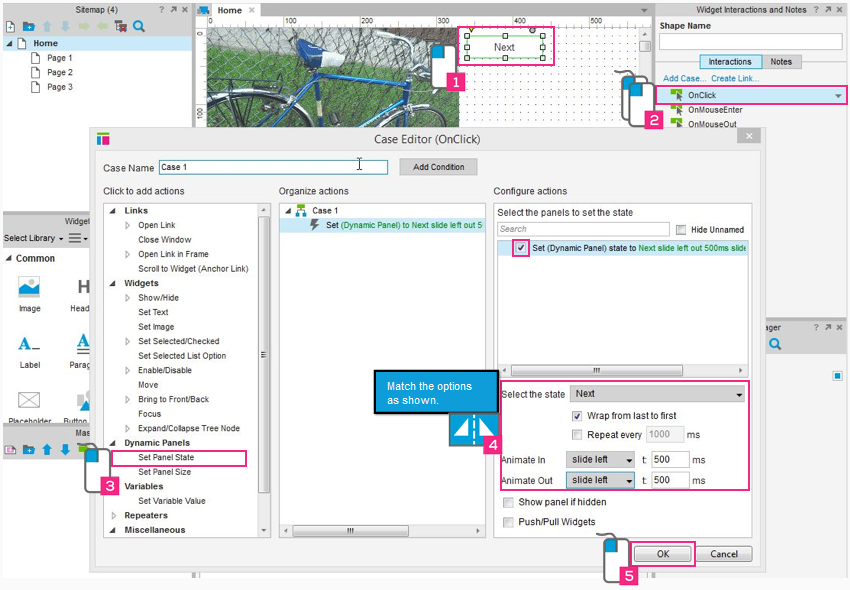Image resolution: width=850 pixels, height=590 pixels.
Task: Click the Case Name input field
Action: click(272, 167)
